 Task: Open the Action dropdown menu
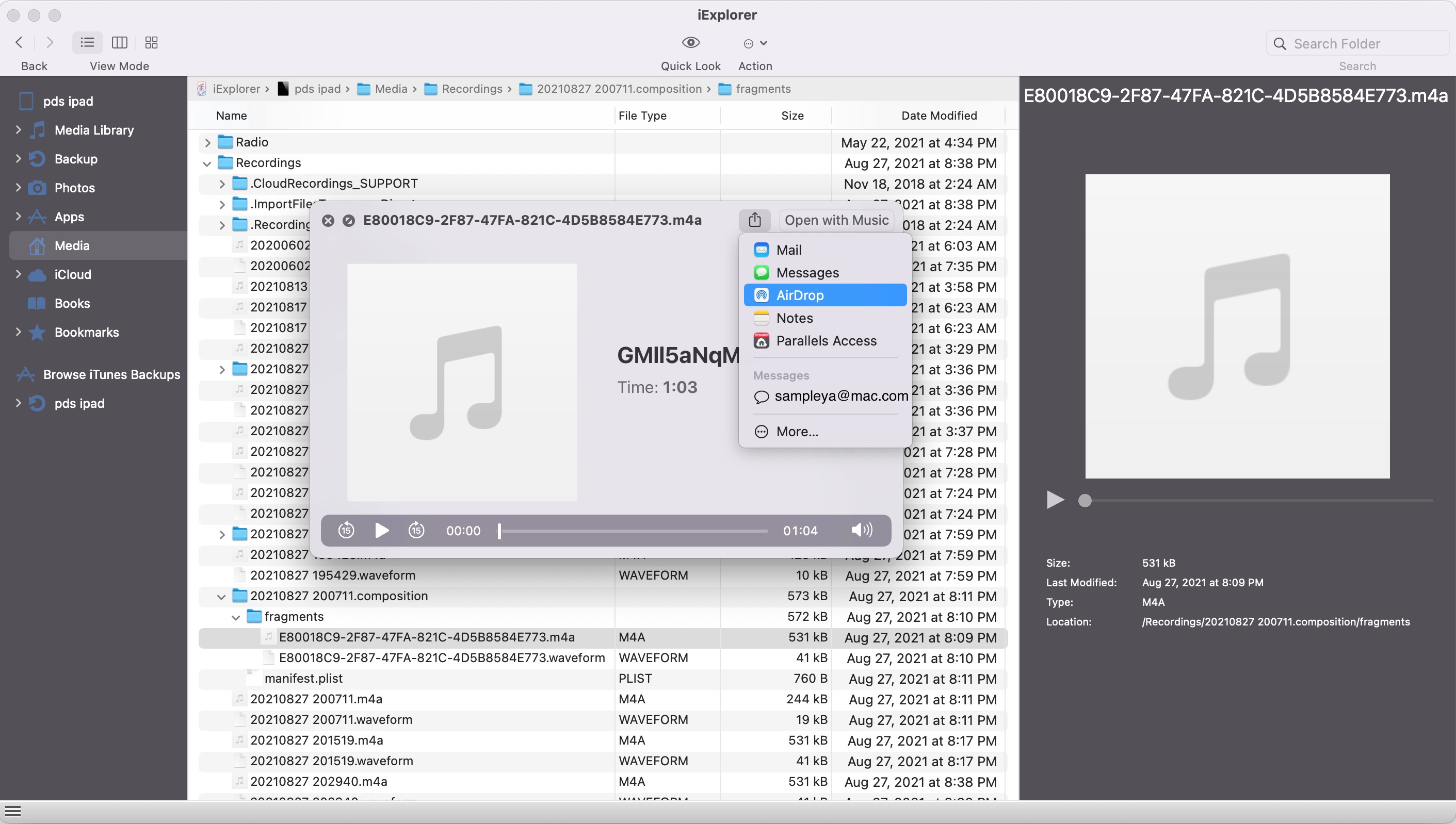(755, 43)
